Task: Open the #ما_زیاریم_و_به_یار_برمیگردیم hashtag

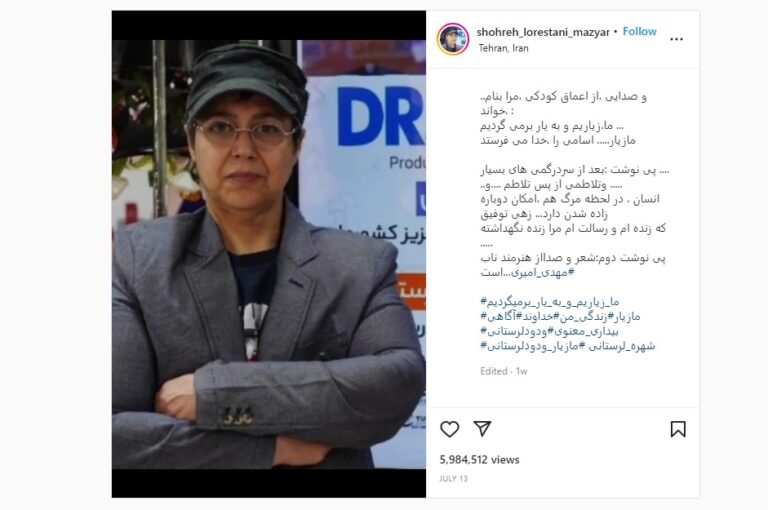Action: tap(550, 302)
